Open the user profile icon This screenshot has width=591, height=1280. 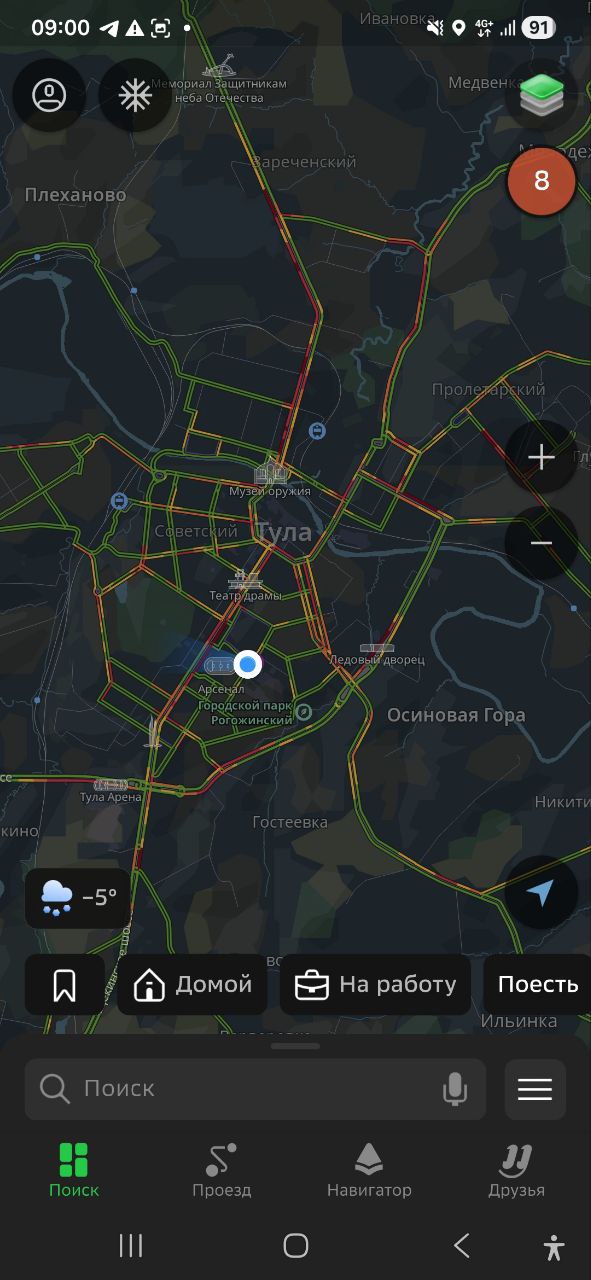(49, 95)
